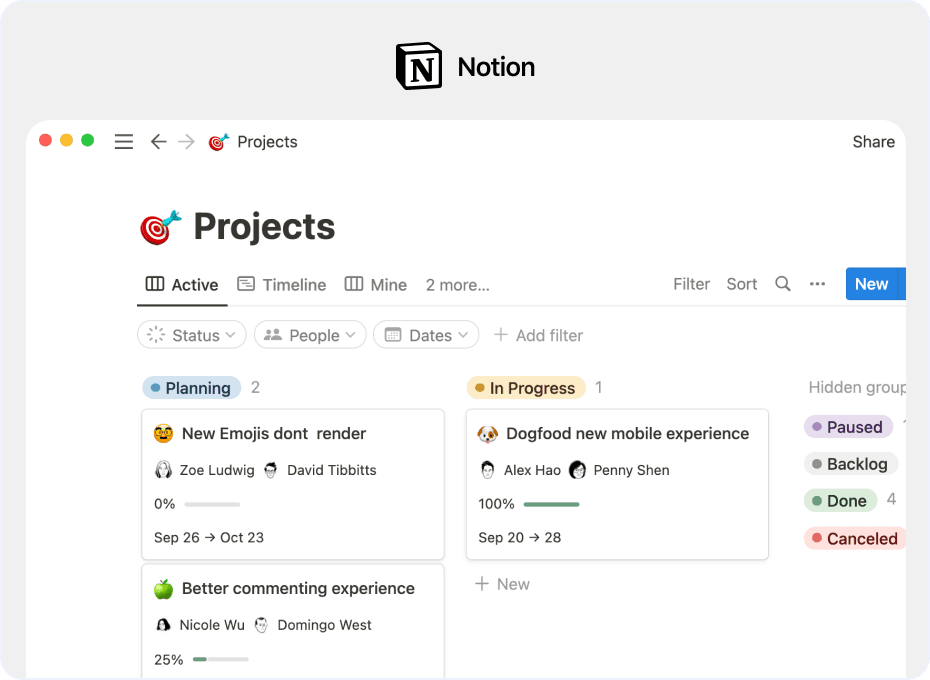Click the 100% progress bar
Image resolution: width=930 pixels, height=680 pixels.
pos(552,504)
